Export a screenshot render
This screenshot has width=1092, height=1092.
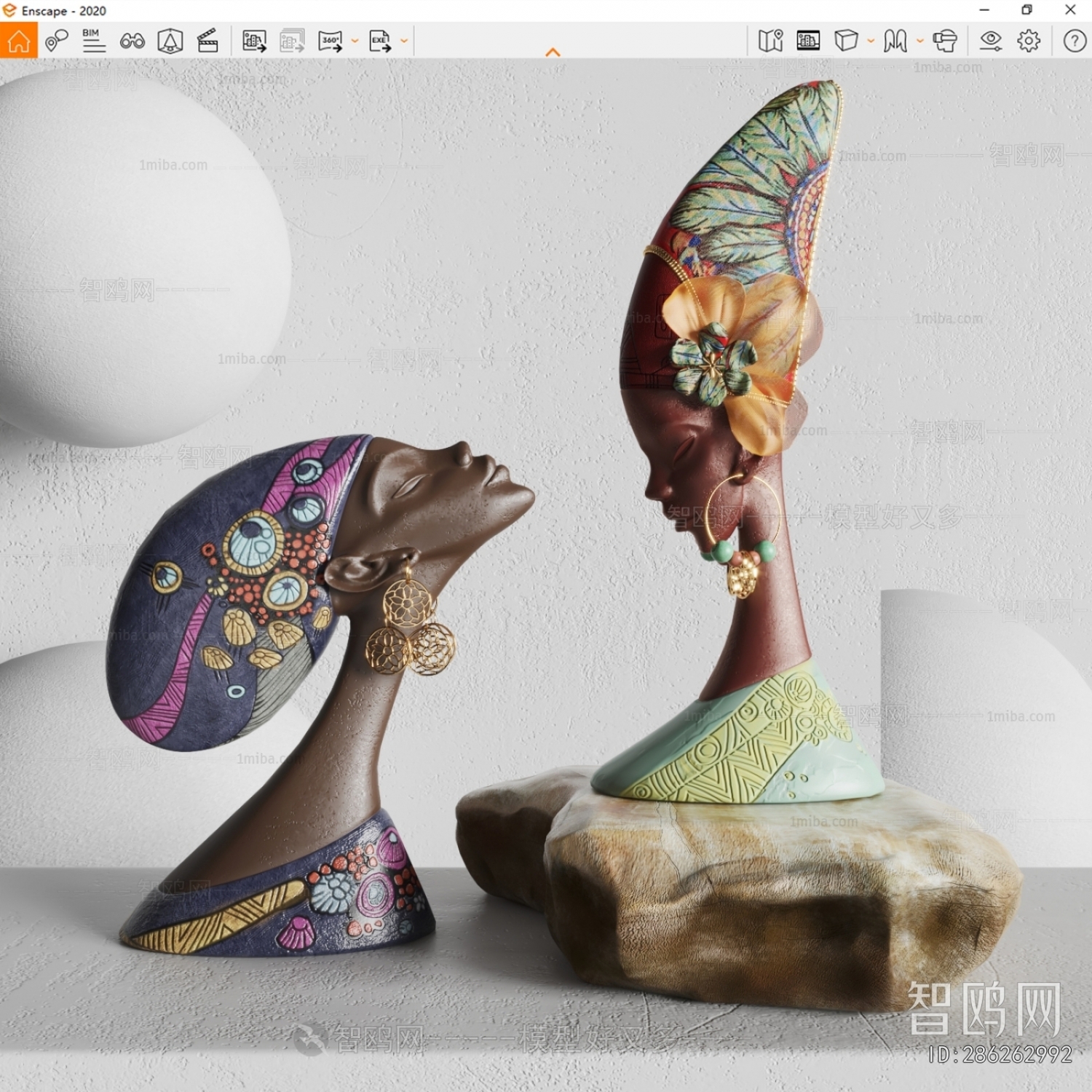tap(254, 41)
